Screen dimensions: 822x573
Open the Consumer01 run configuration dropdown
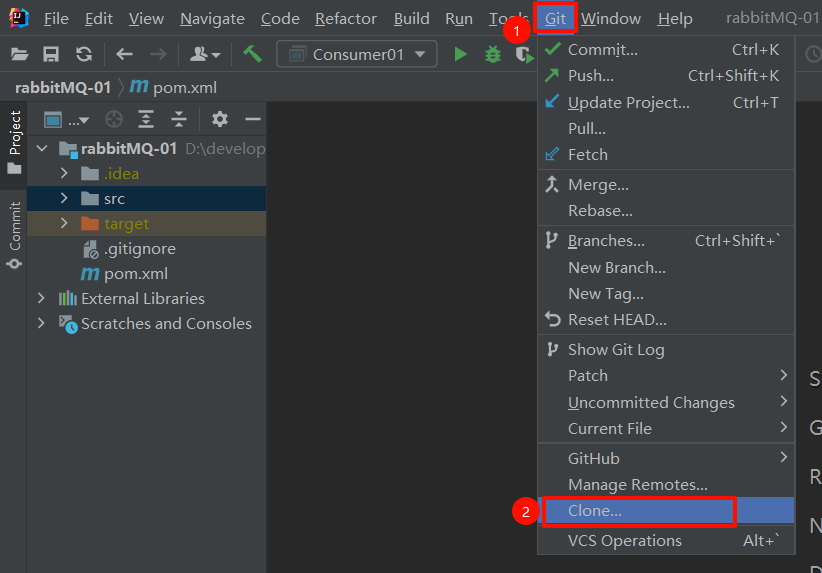tap(357, 54)
